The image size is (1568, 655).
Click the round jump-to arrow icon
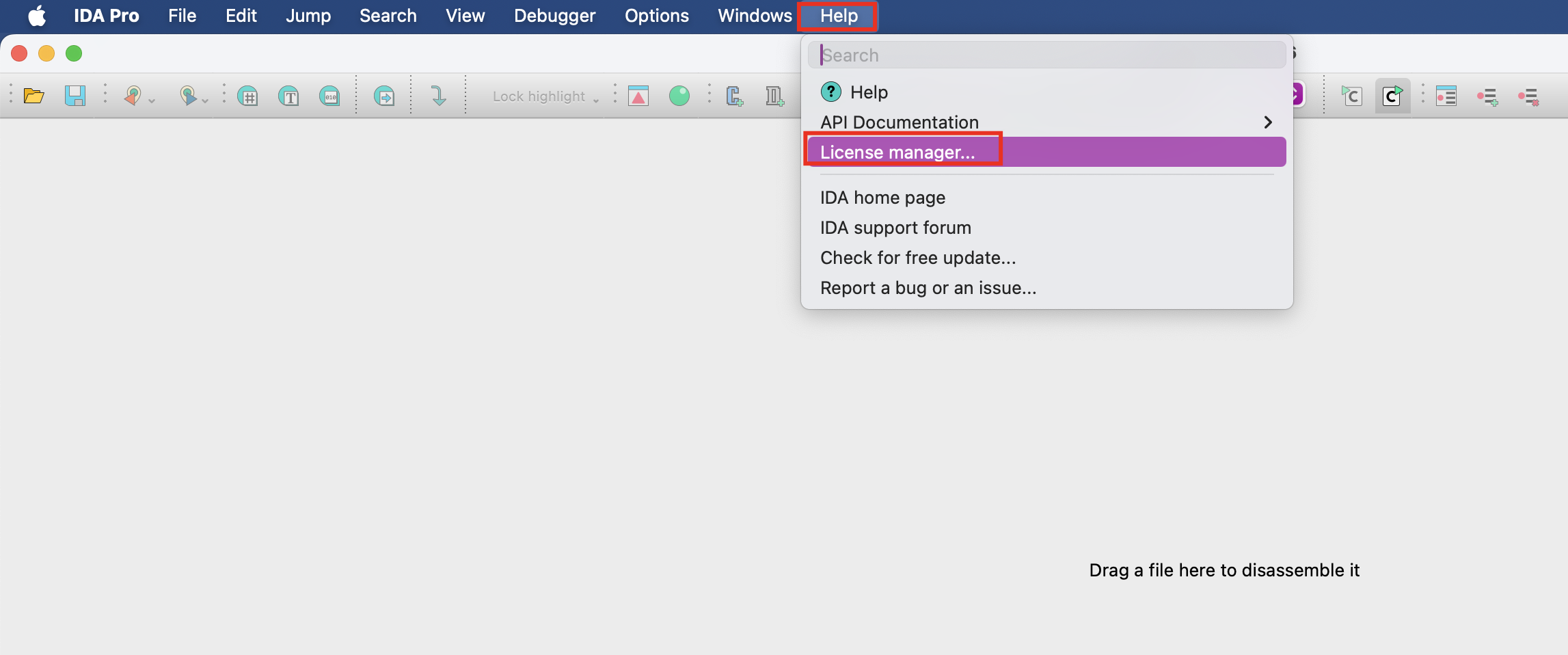tap(384, 96)
